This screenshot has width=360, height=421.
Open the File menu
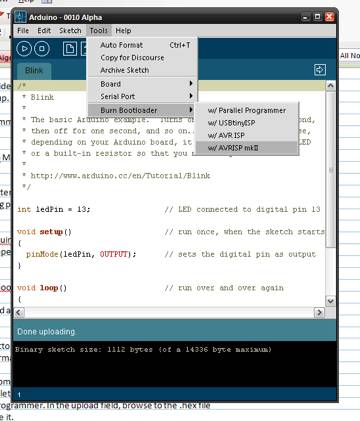point(23,31)
